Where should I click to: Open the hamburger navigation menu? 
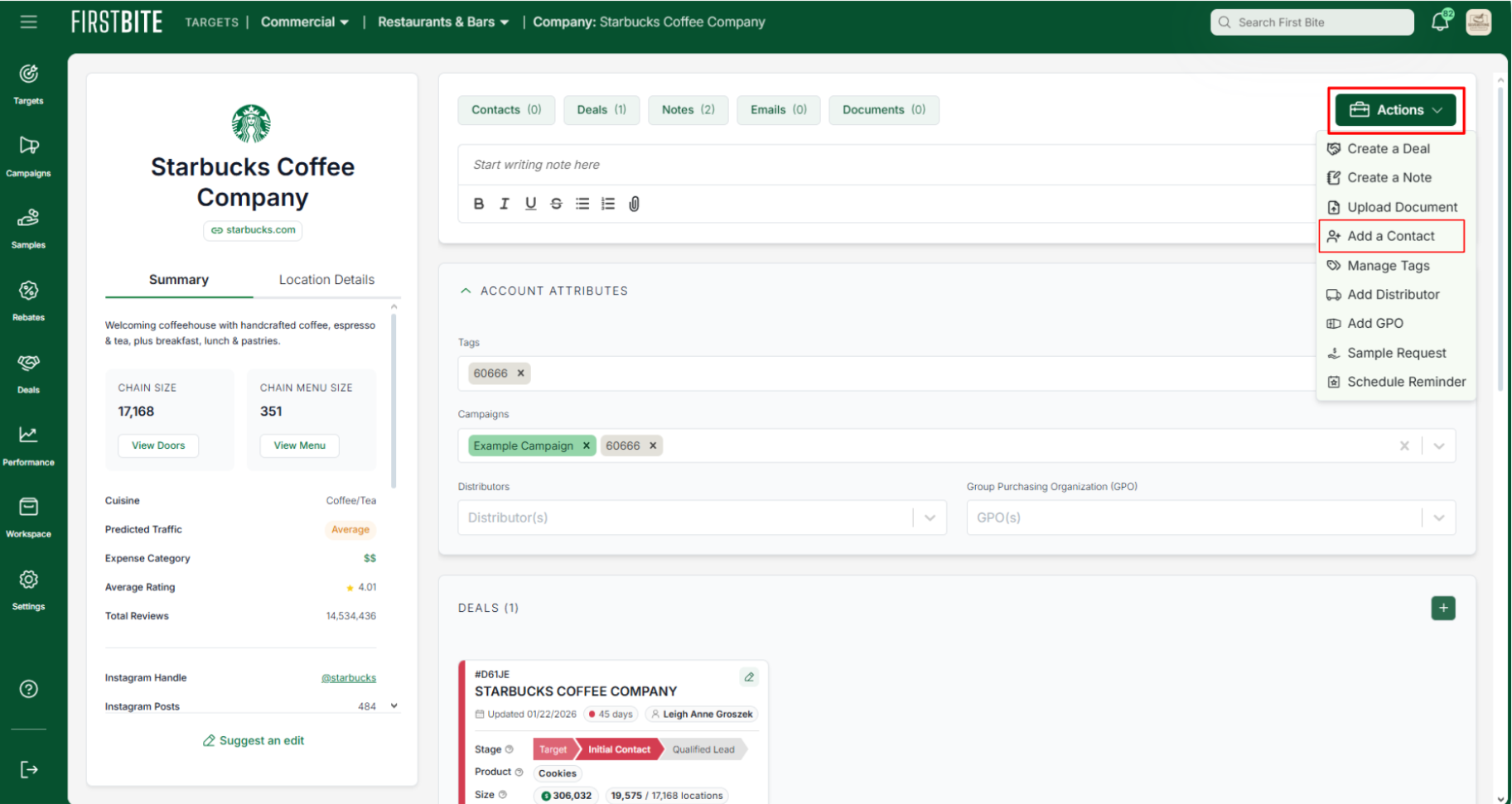coord(29,22)
